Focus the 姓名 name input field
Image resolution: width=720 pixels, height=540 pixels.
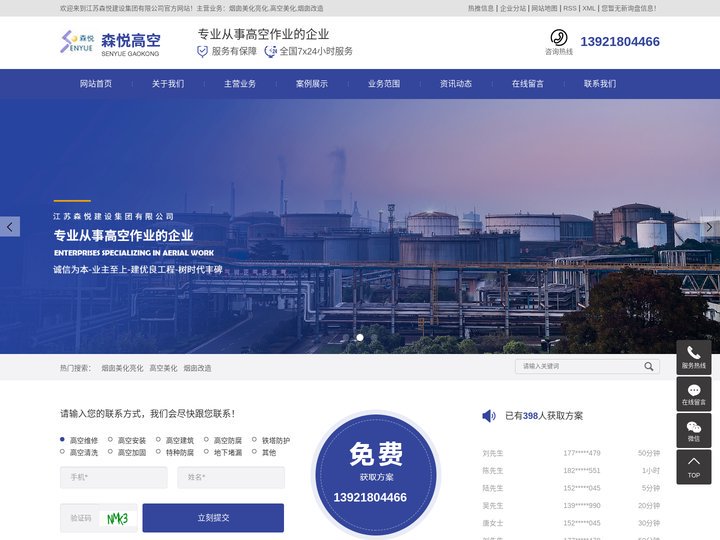(x=231, y=478)
